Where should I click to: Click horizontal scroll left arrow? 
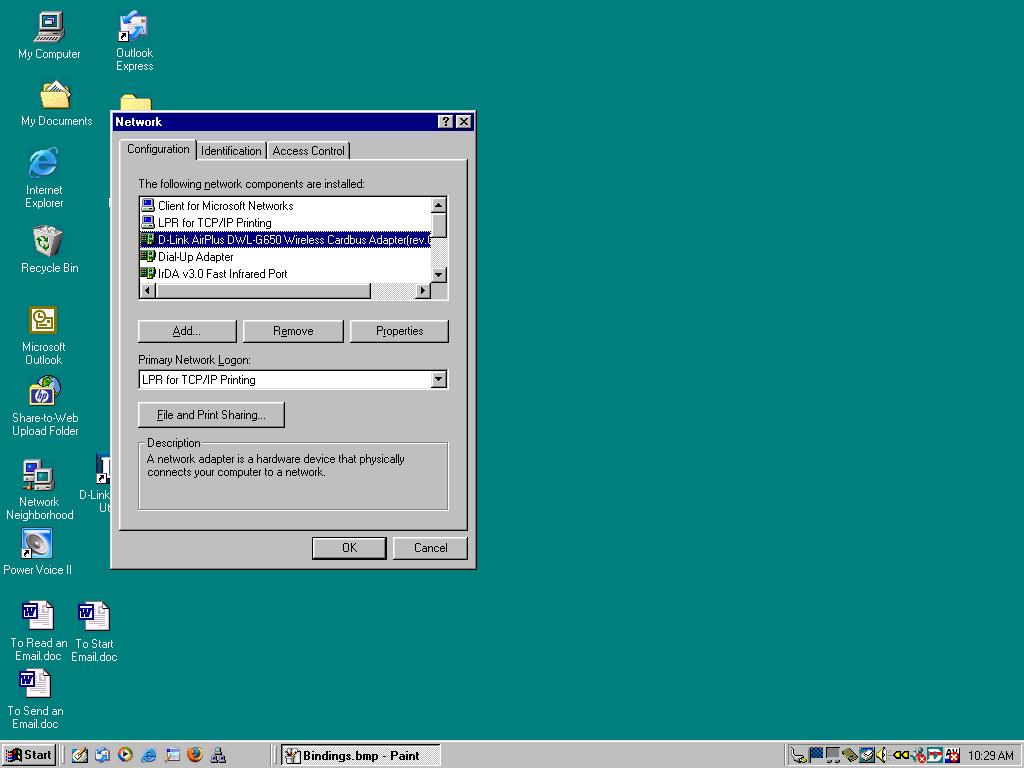point(148,291)
